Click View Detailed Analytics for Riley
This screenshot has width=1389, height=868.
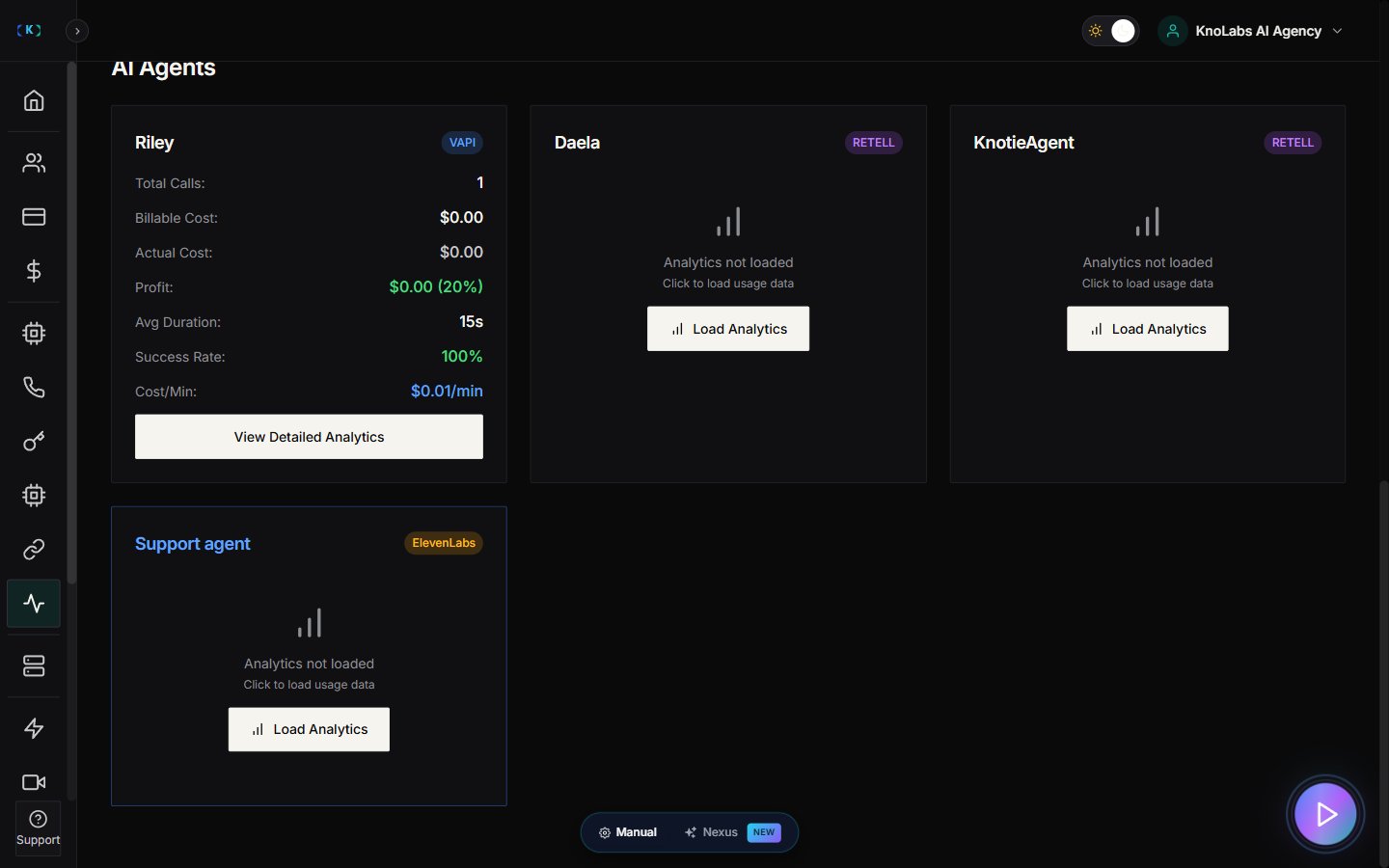coord(309,437)
